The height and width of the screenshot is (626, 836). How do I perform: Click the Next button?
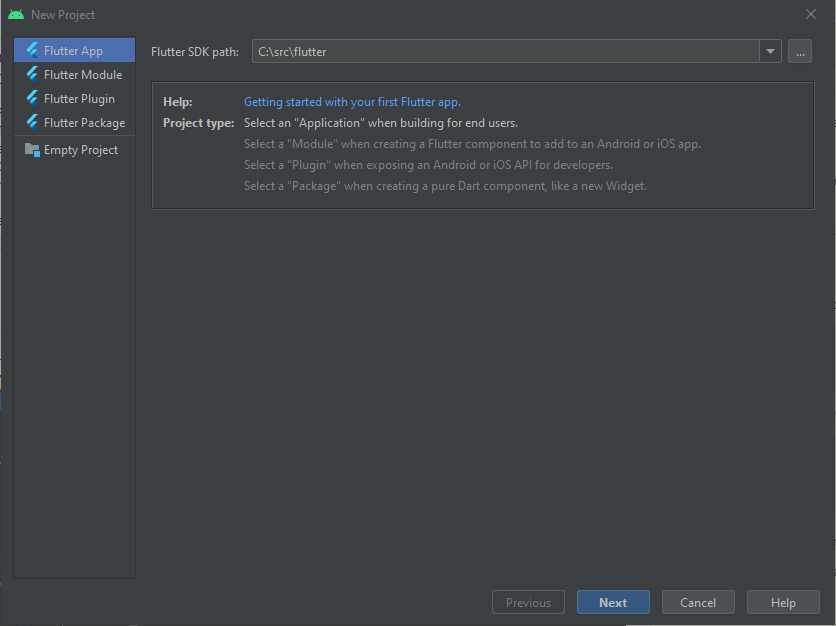coord(613,602)
